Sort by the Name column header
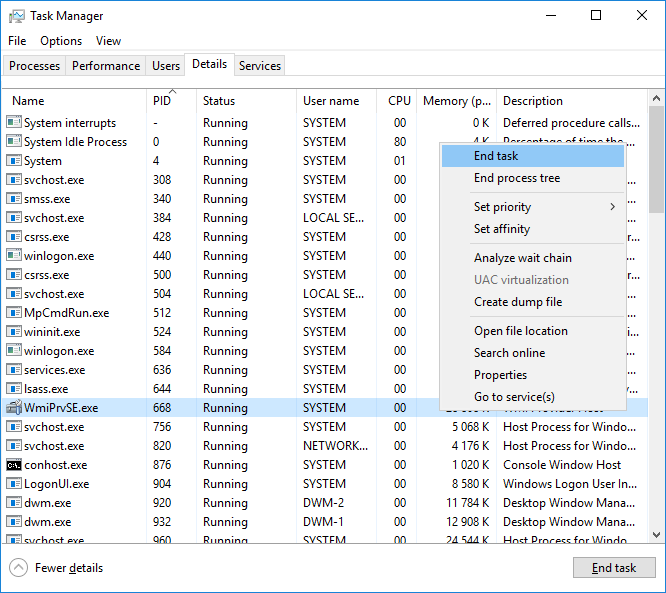 tap(75, 101)
